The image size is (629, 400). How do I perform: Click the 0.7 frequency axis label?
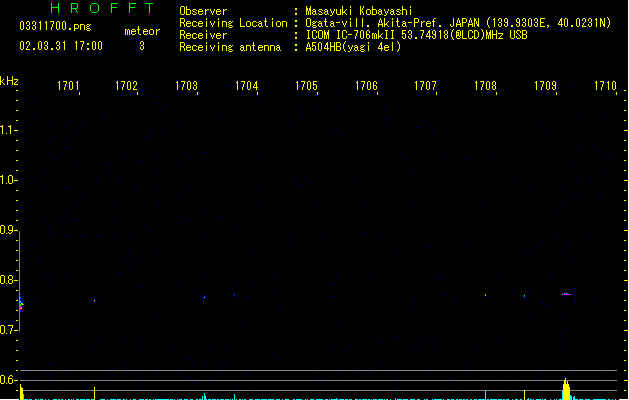pos(8,330)
